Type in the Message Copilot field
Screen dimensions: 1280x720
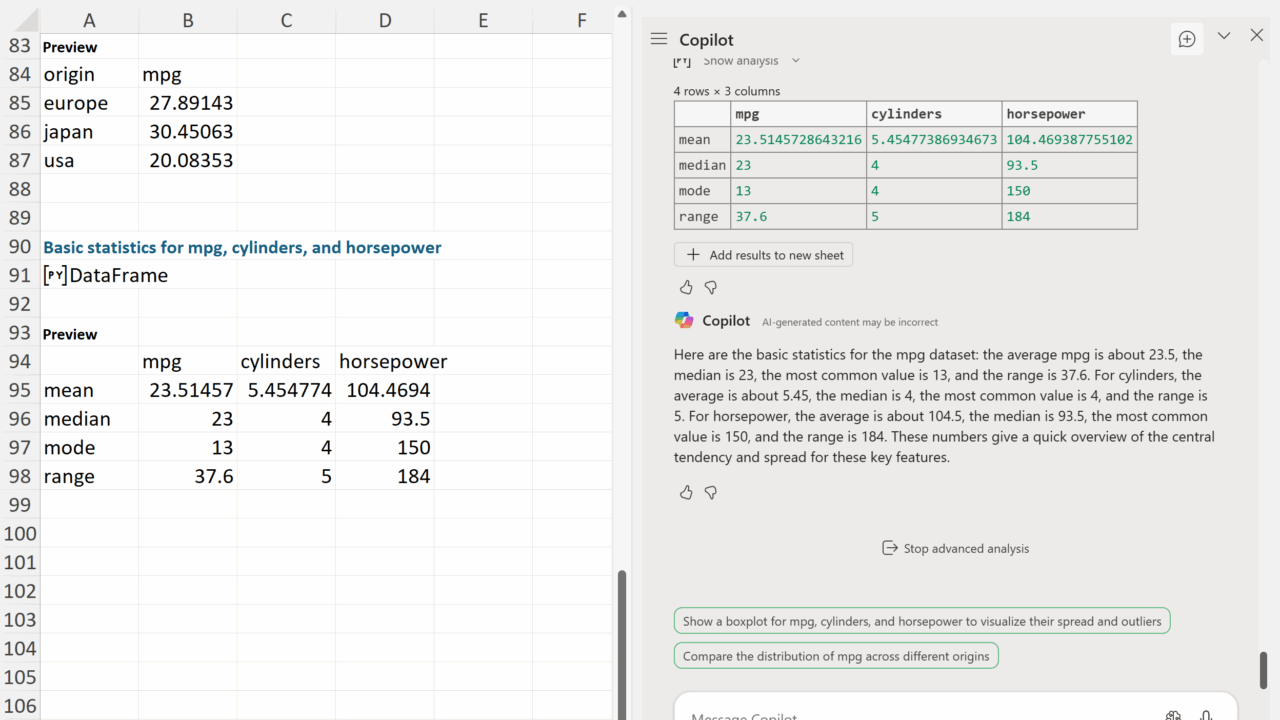(900, 714)
